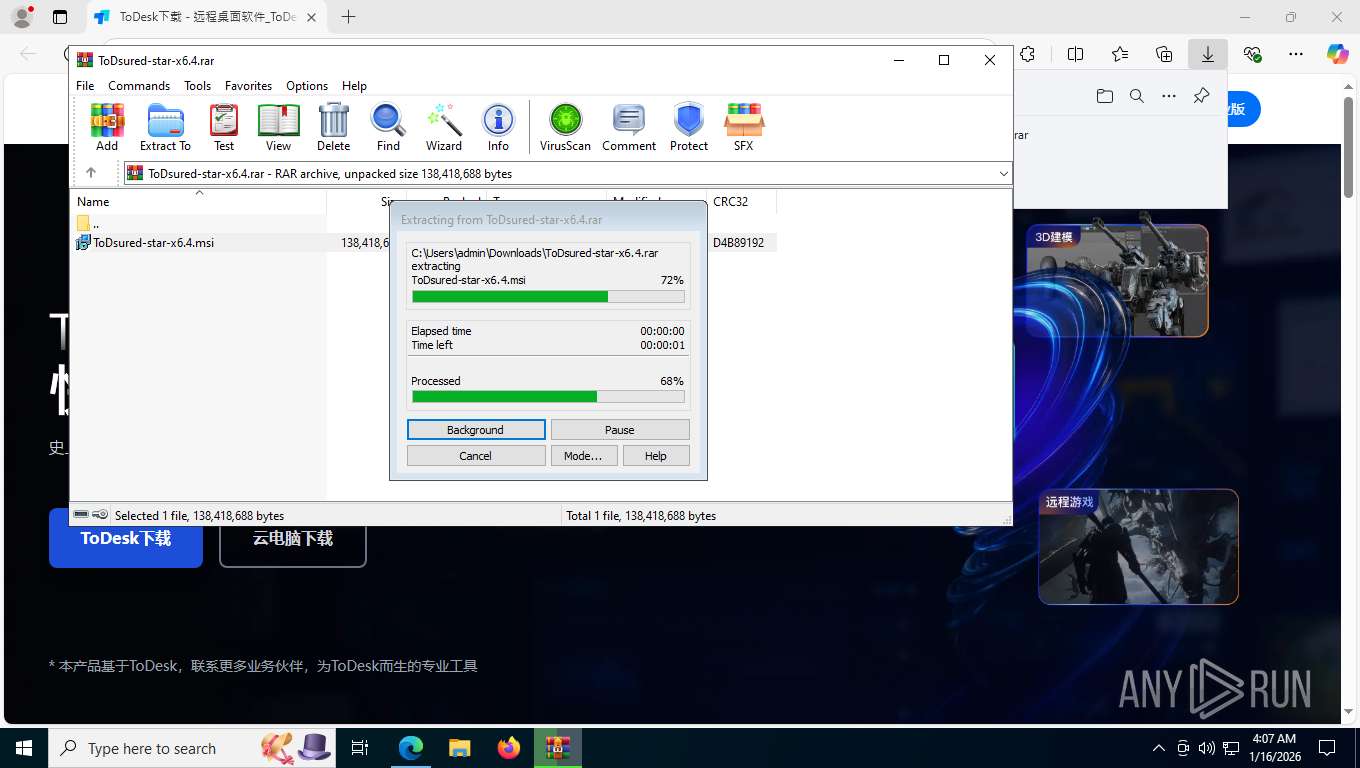Pause the extraction
Screen dimensions: 1360x768
(620, 430)
